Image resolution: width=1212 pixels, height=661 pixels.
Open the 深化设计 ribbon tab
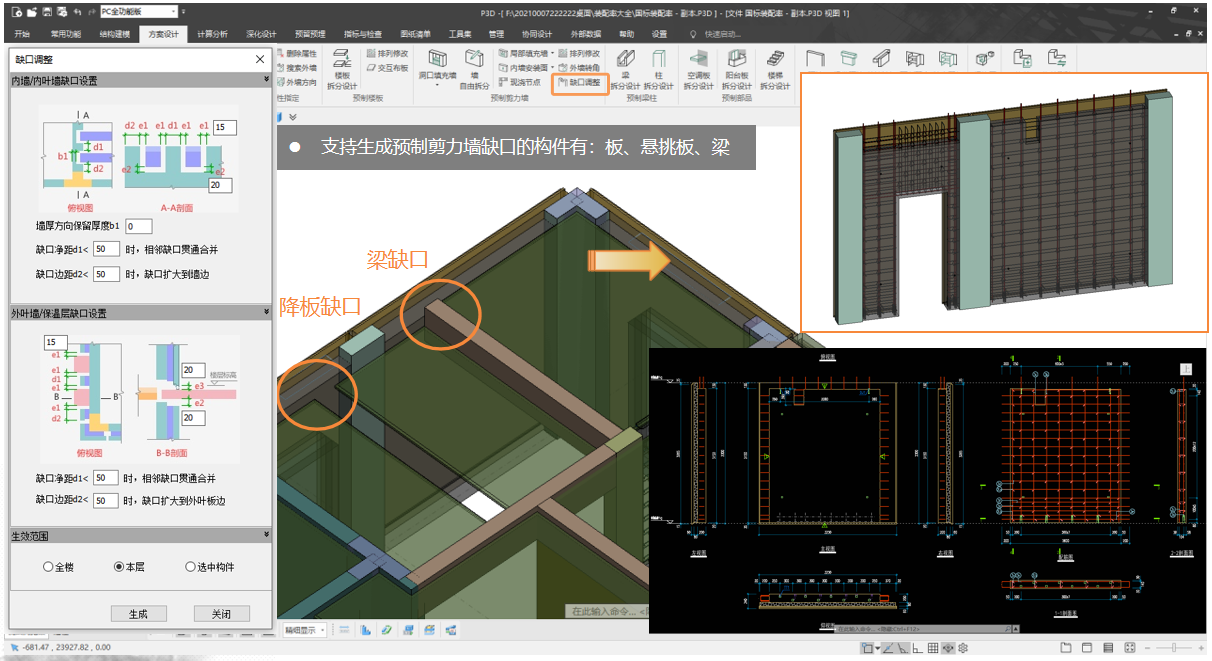pyautogui.click(x=261, y=33)
